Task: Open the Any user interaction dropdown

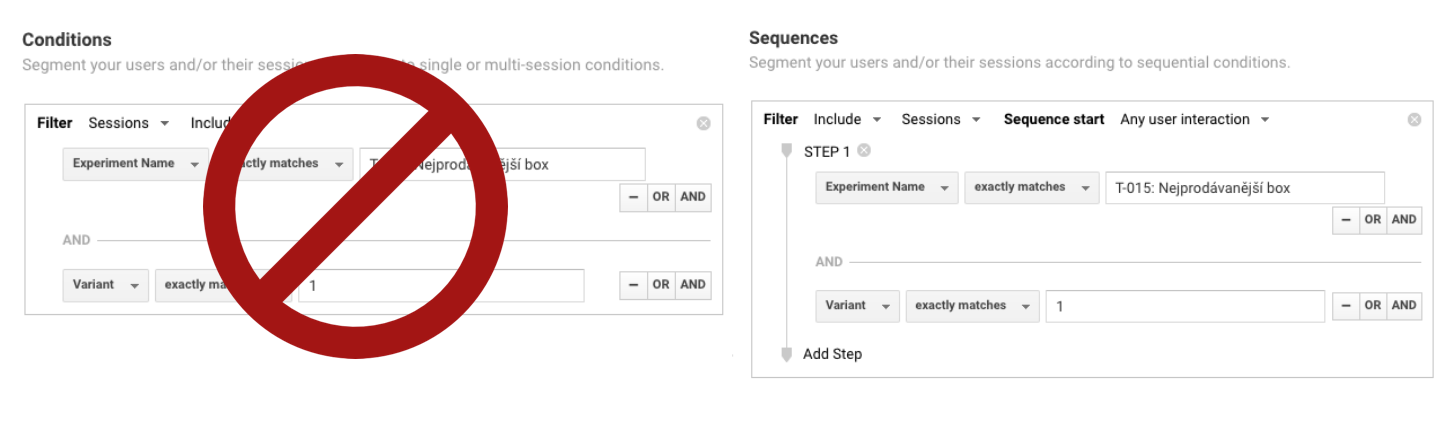Action: 1194,120
